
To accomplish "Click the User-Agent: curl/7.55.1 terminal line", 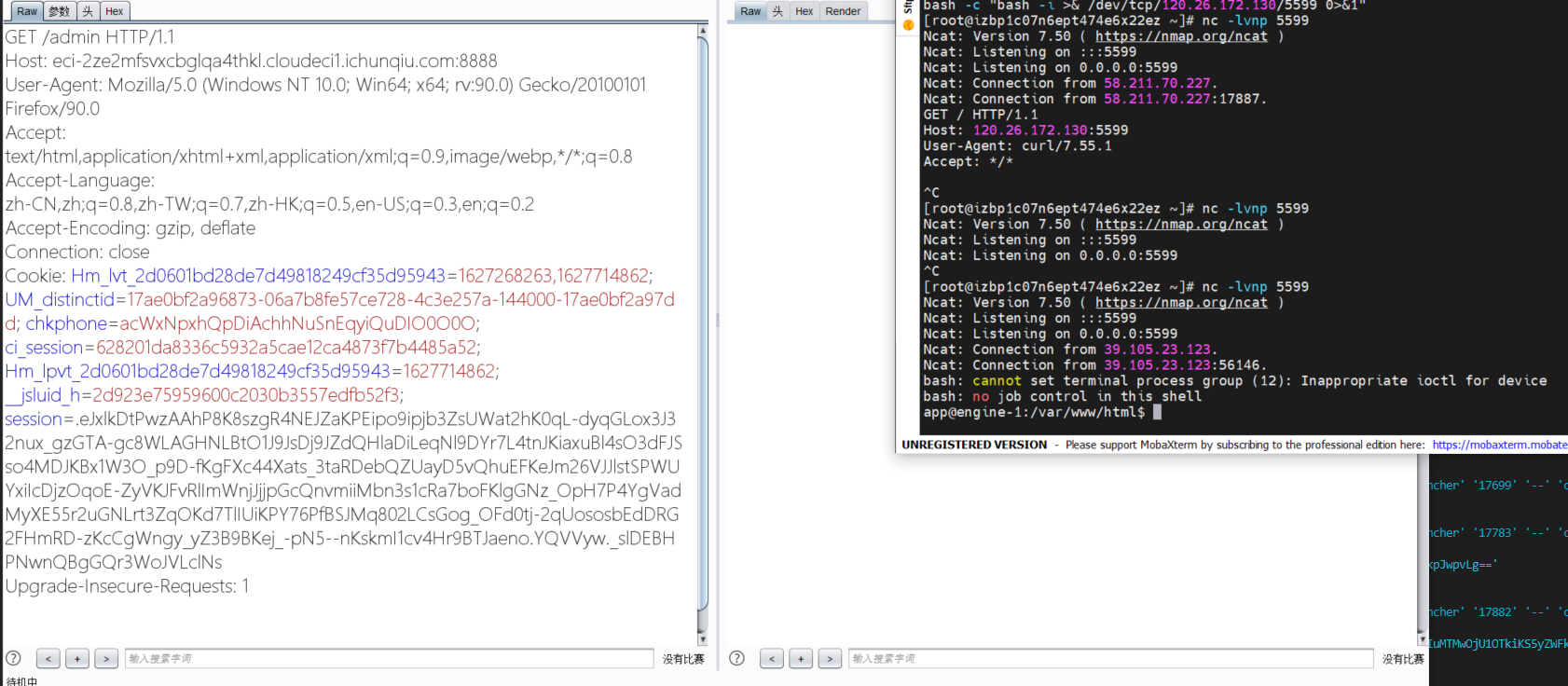I will 1017,145.
